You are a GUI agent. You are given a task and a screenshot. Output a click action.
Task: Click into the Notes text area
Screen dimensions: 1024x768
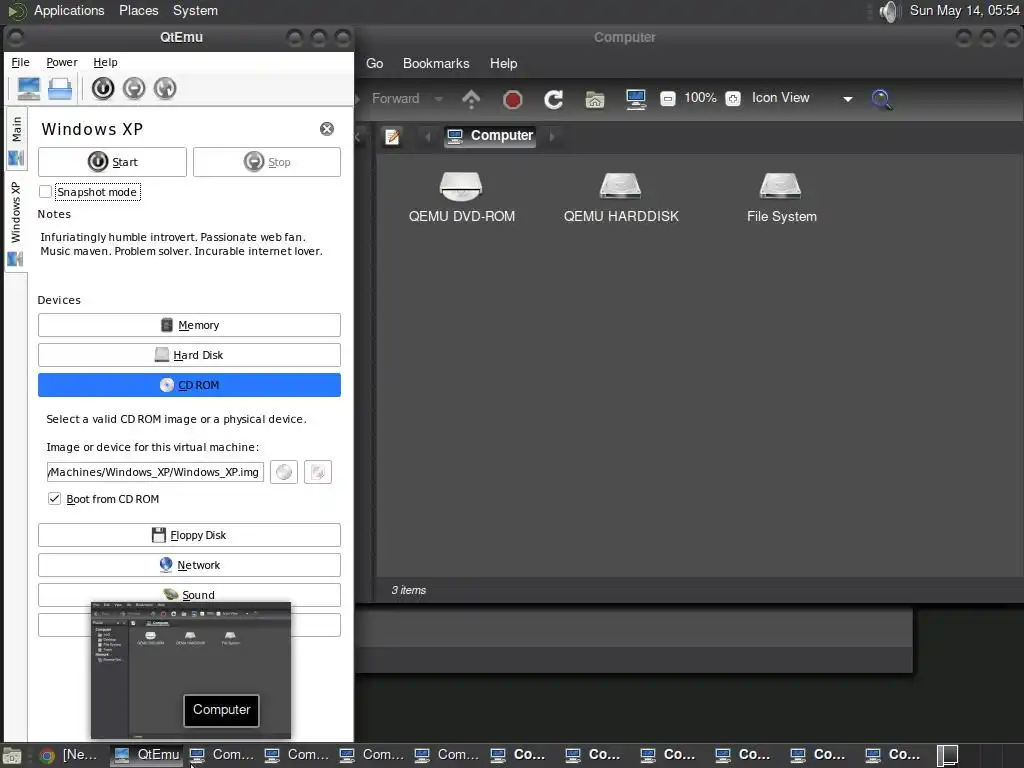click(x=189, y=255)
